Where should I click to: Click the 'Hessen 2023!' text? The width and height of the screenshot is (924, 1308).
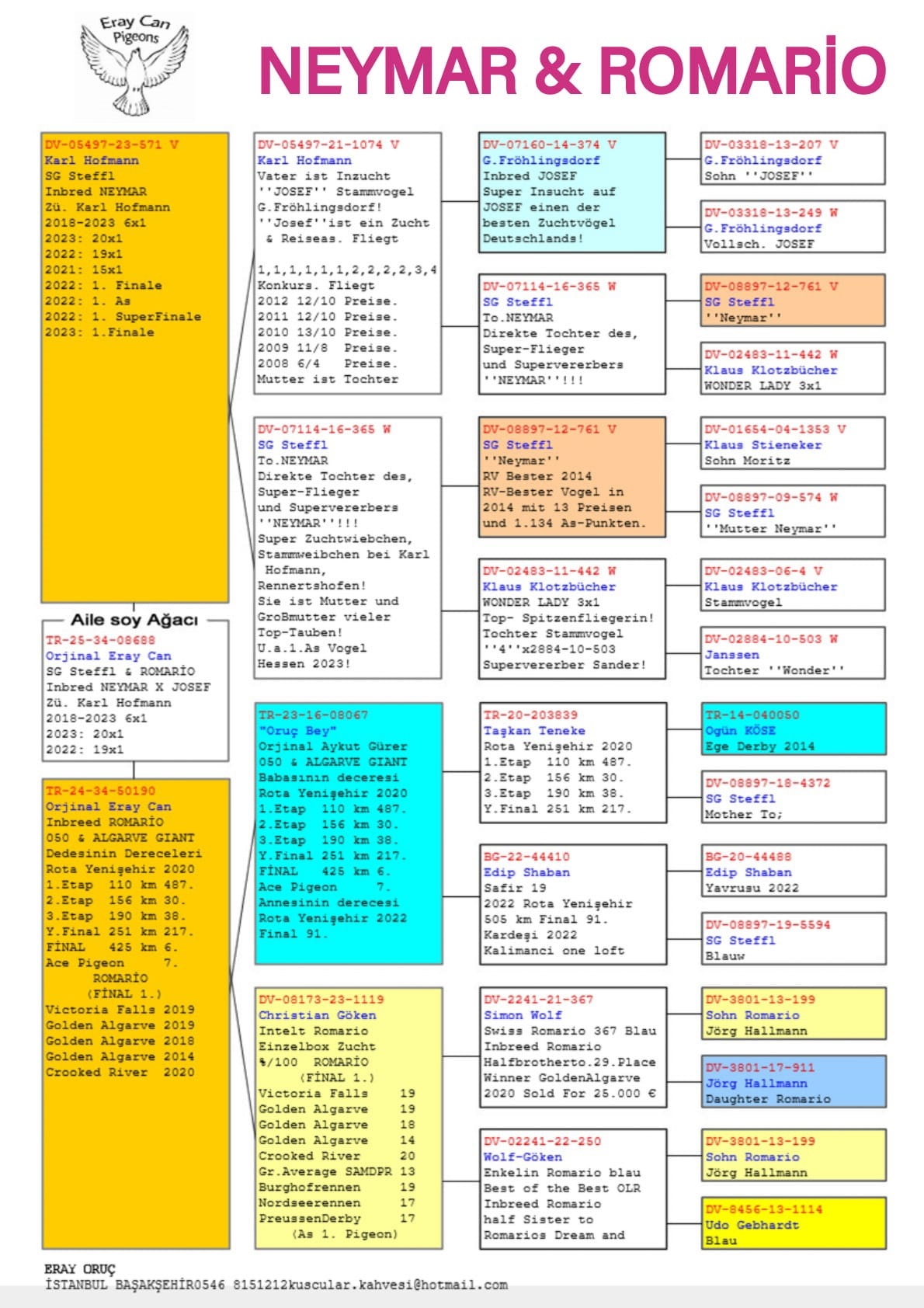pyautogui.click(x=304, y=664)
